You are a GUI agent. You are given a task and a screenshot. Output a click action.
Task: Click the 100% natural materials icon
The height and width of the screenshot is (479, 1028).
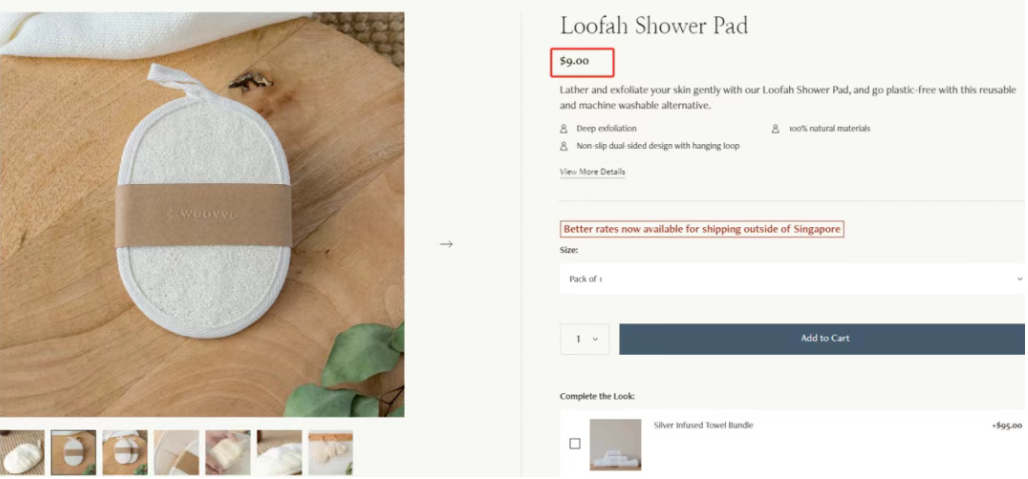click(x=776, y=129)
